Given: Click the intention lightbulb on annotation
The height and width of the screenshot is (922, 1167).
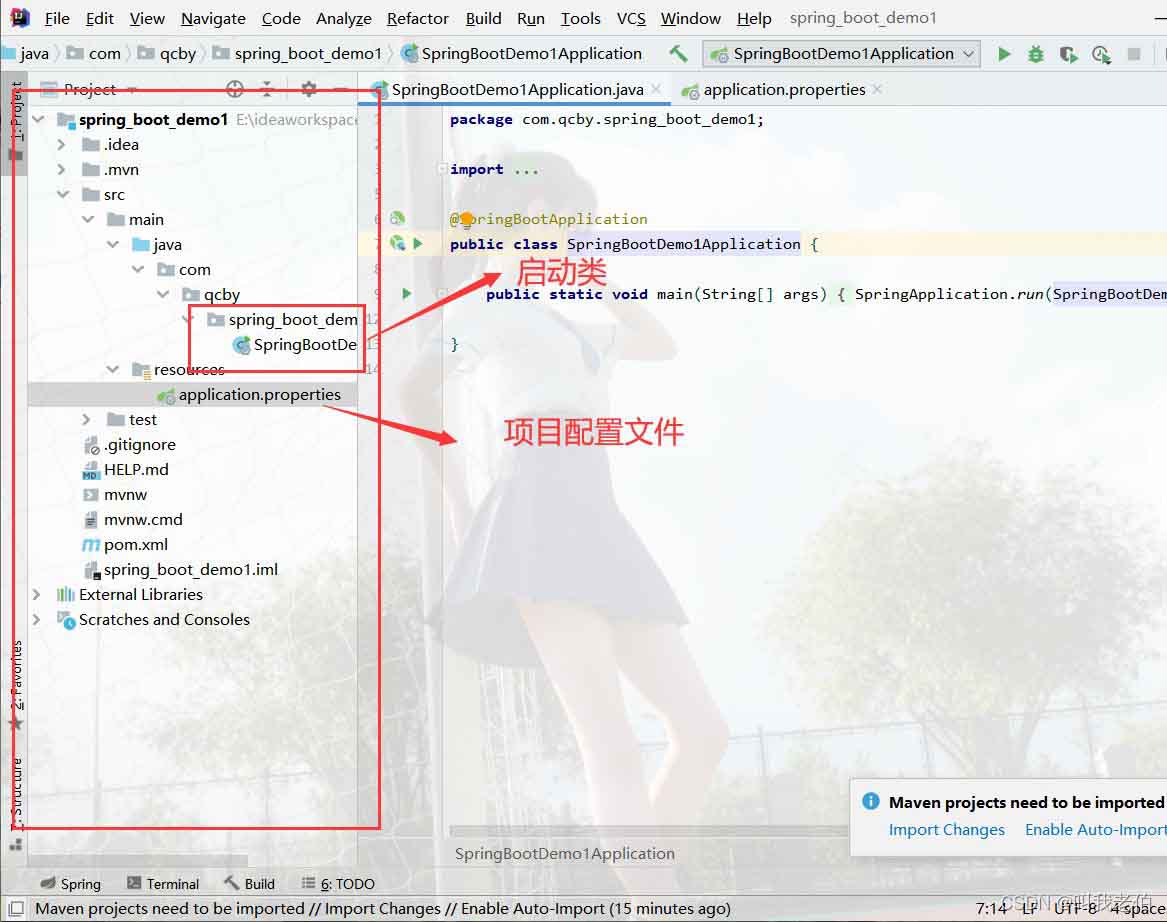Looking at the screenshot, I should point(466,220).
